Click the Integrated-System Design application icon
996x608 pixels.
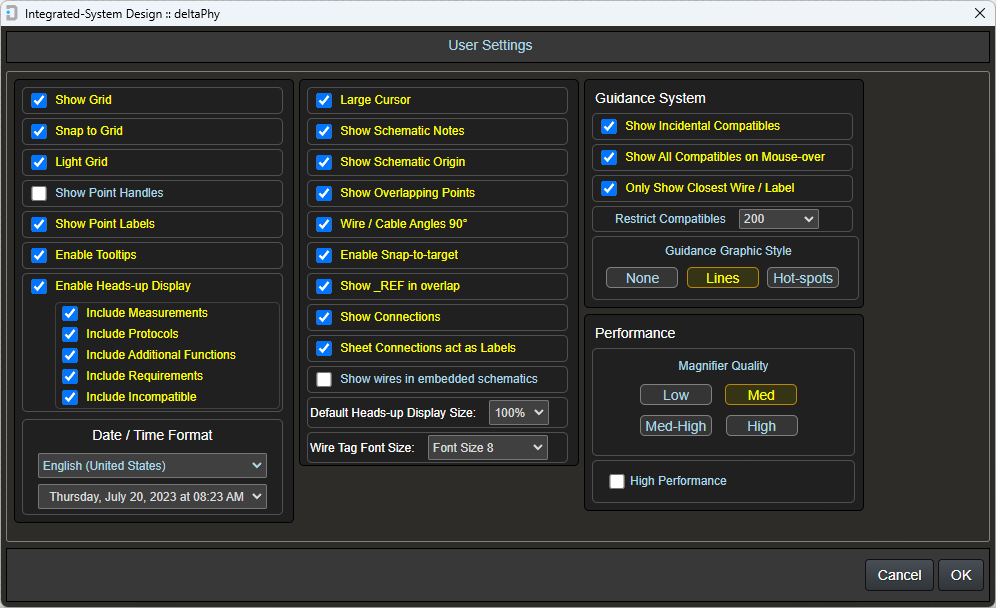coord(13,13)
